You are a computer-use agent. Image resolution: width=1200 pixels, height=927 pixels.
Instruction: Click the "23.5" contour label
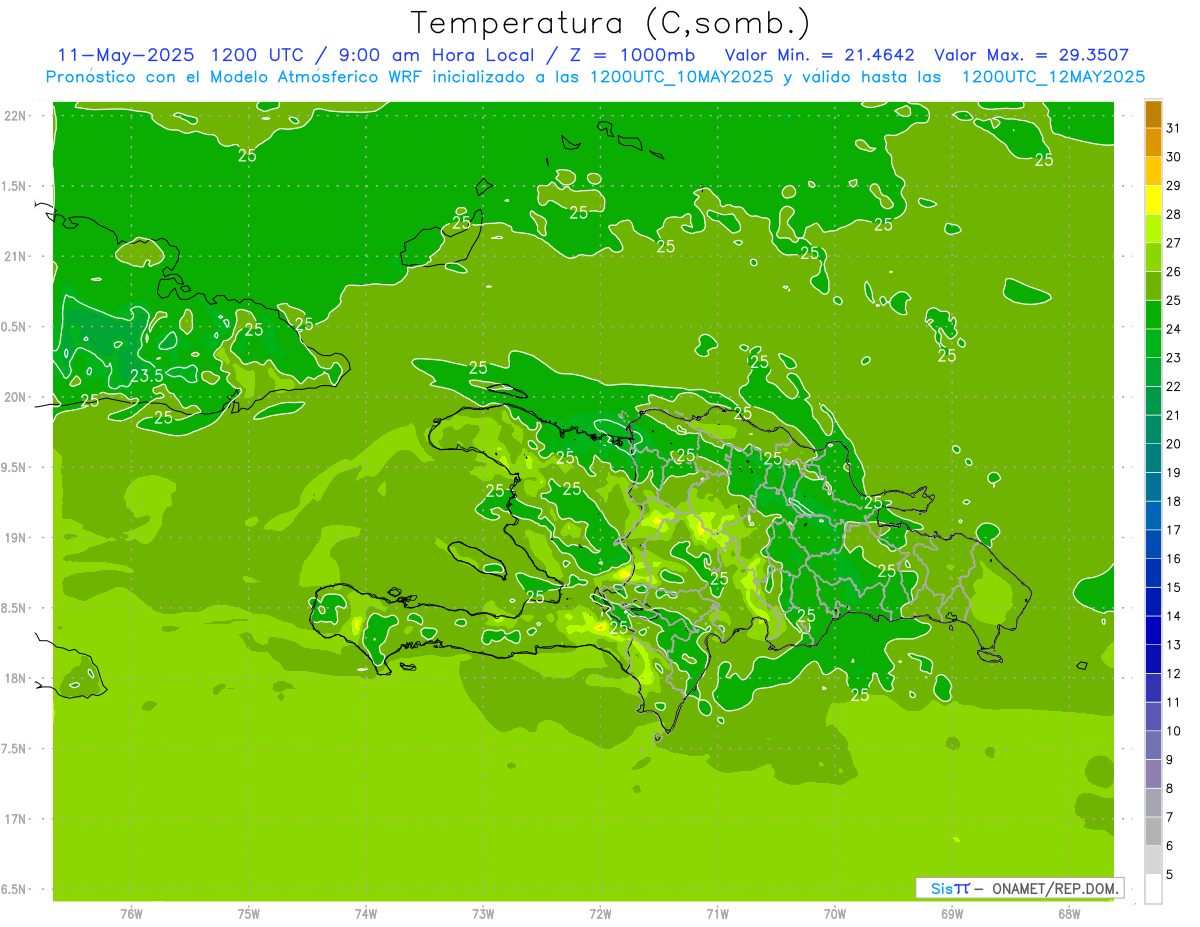coord(147,376)
